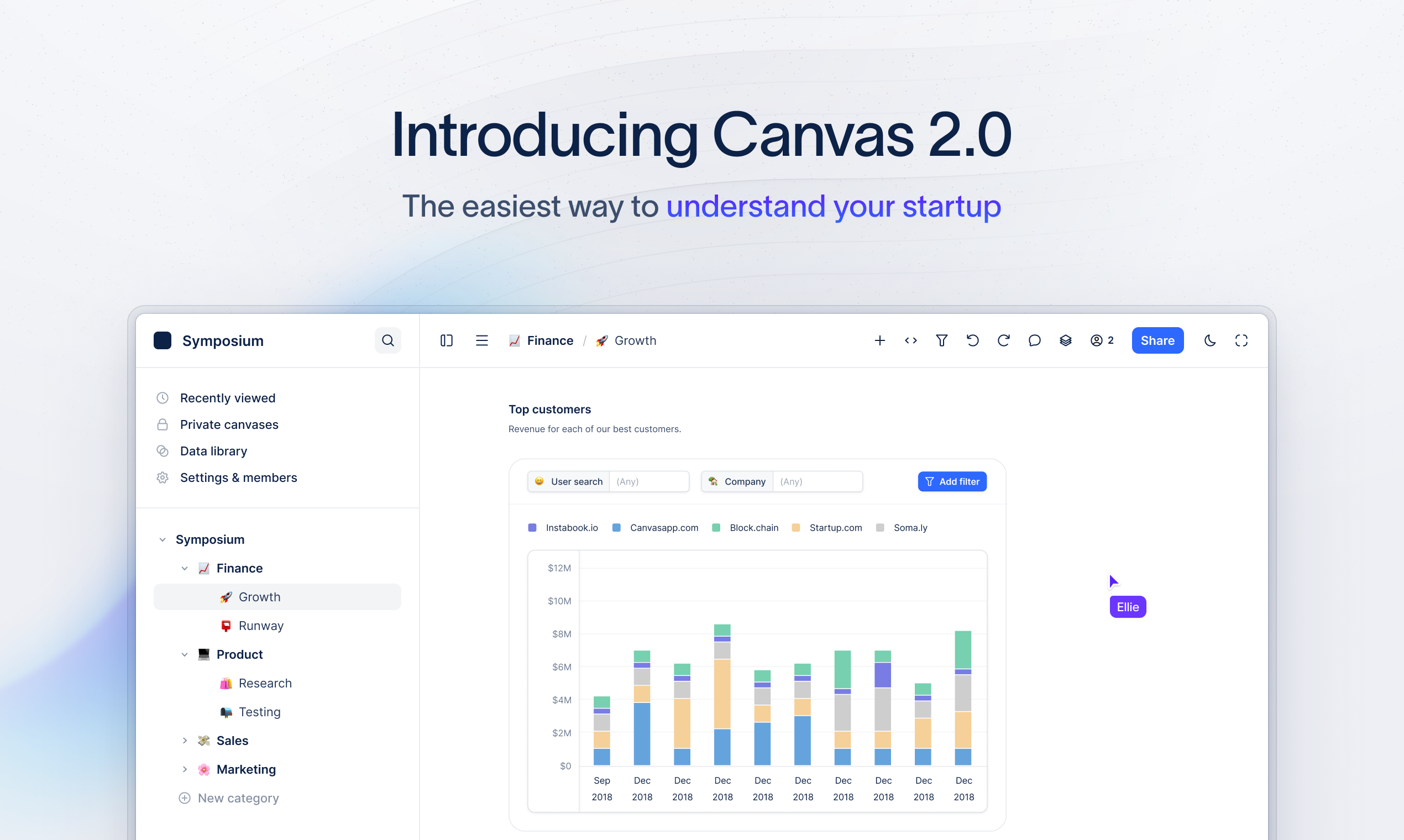Click the redo arrow icon

1003,340
